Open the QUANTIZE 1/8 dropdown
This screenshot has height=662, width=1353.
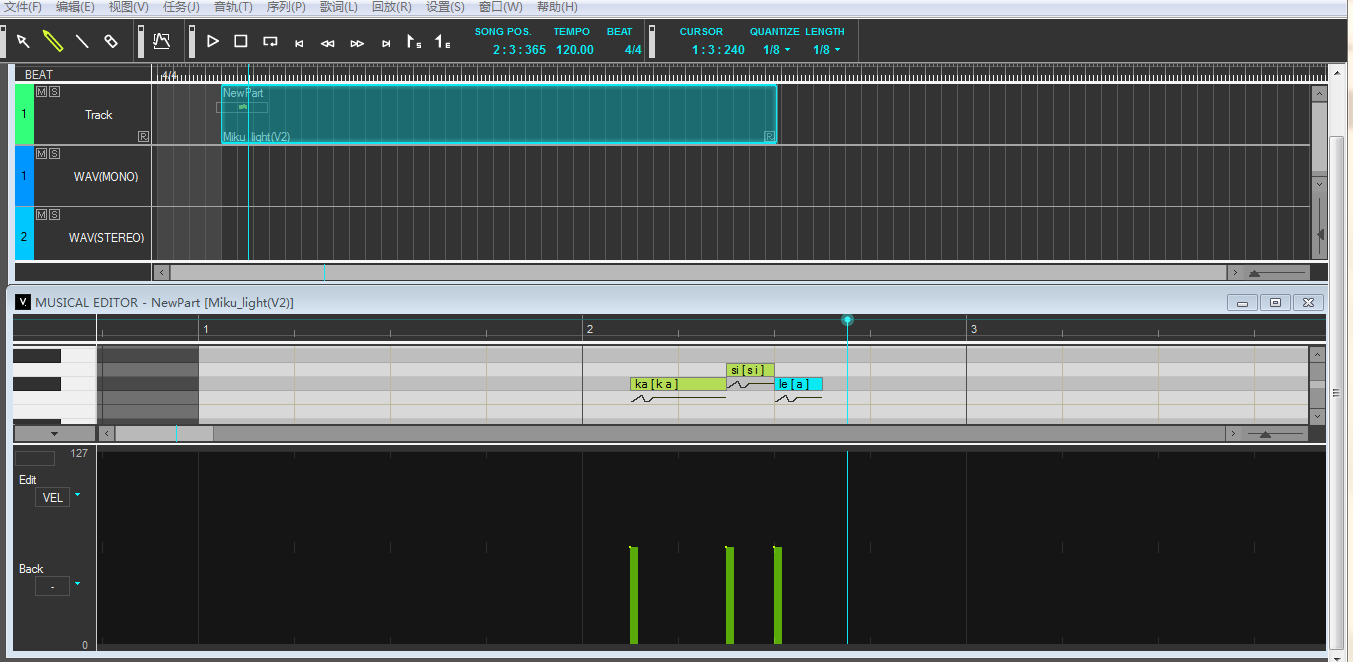777,50
